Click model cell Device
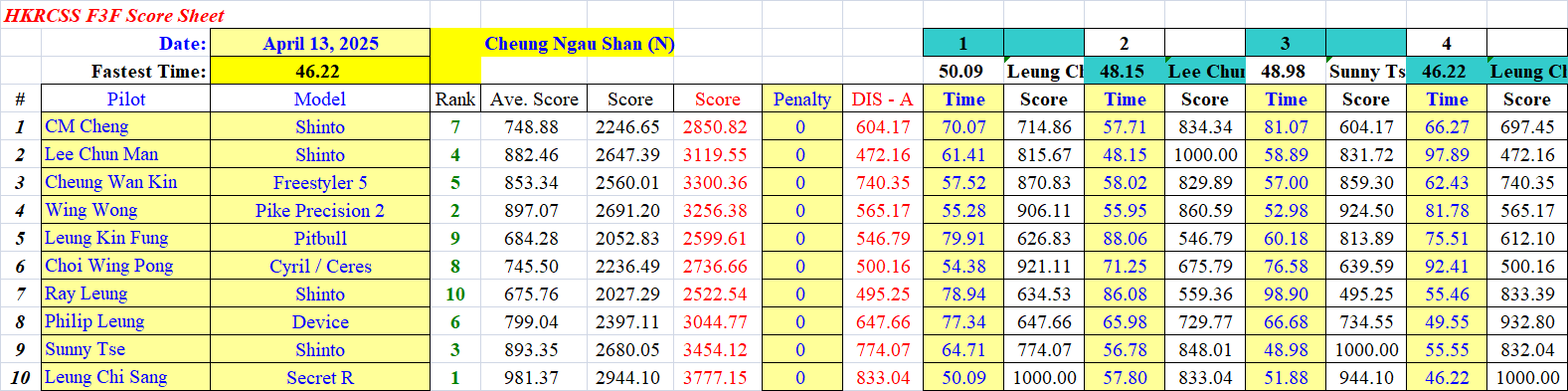 tap(320, 321)
